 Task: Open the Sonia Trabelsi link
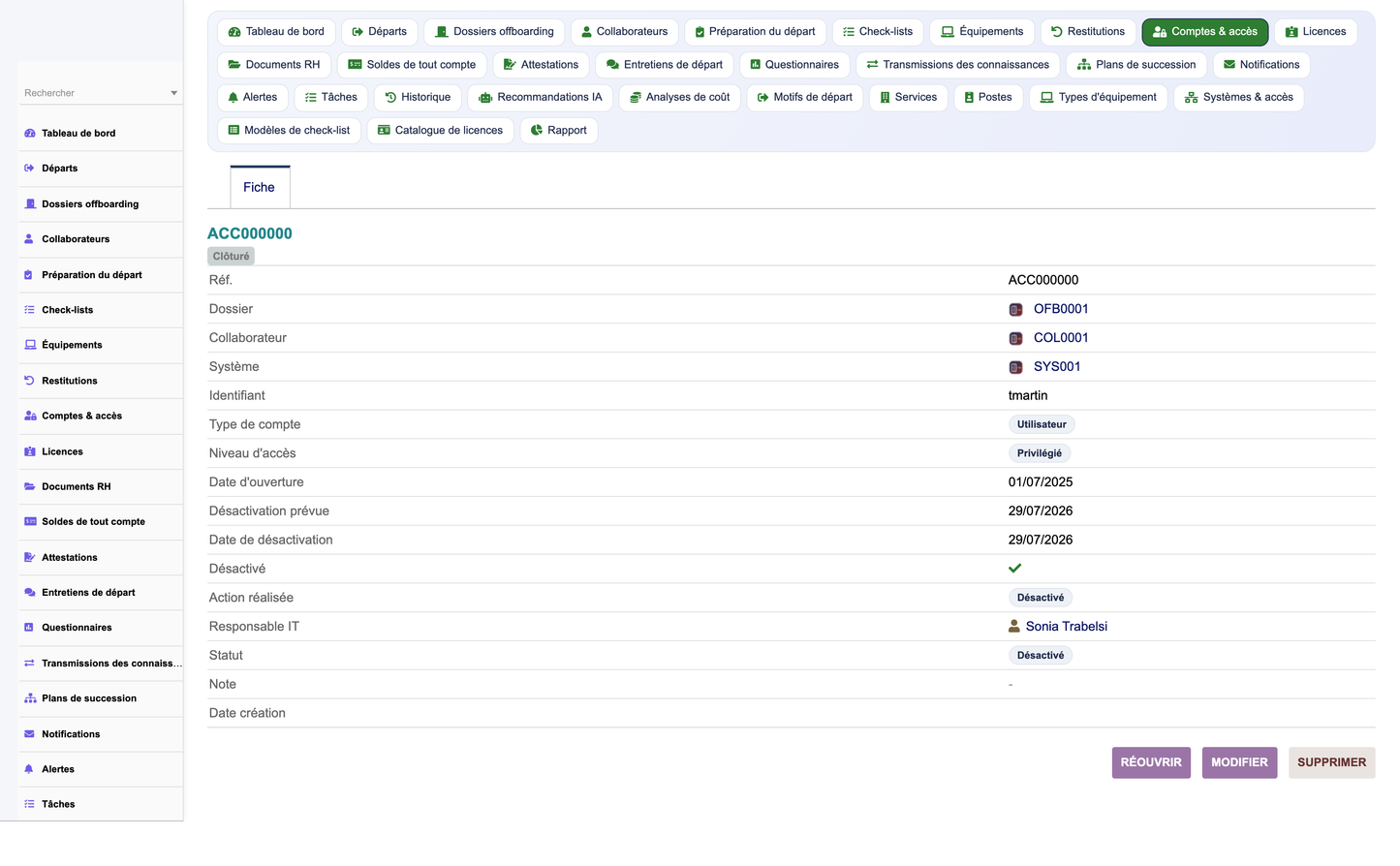point(1067,627)
